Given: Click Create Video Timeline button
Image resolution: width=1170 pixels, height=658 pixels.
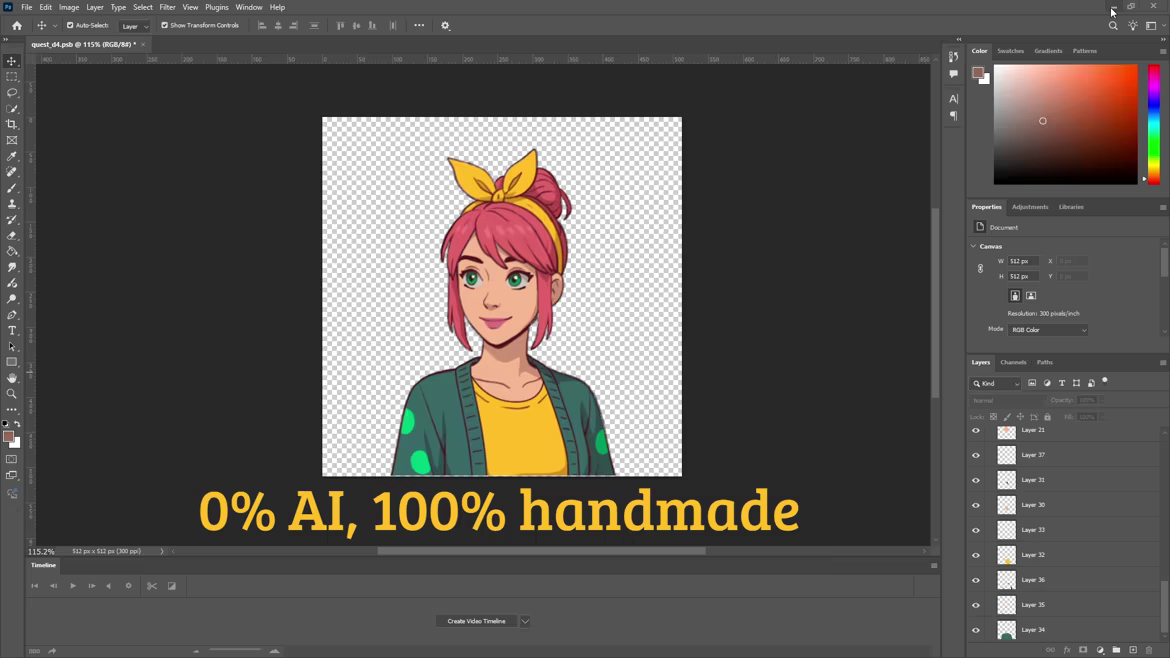Looking at the screenshot, I should point(476,621).
